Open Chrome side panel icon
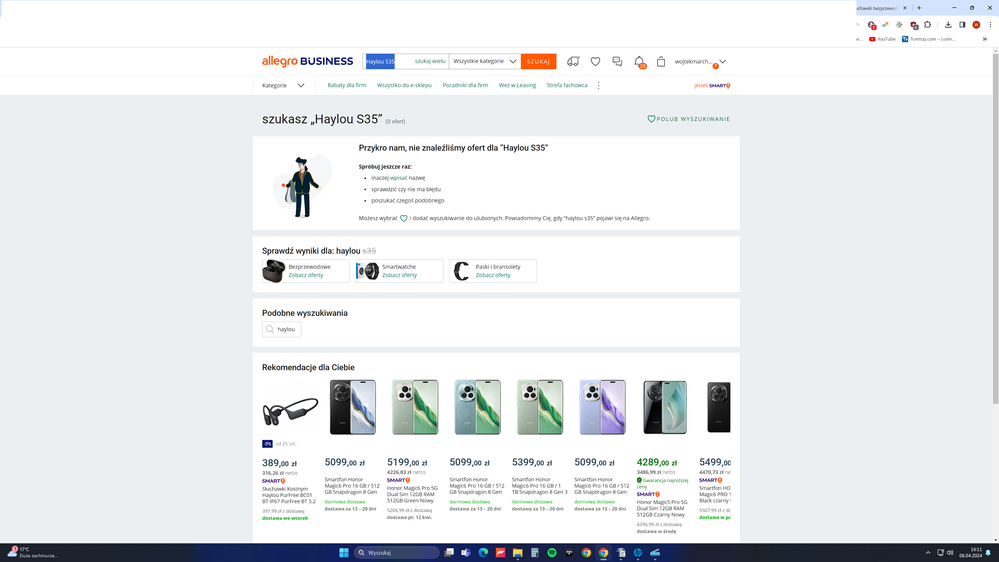 click(962, 25)
